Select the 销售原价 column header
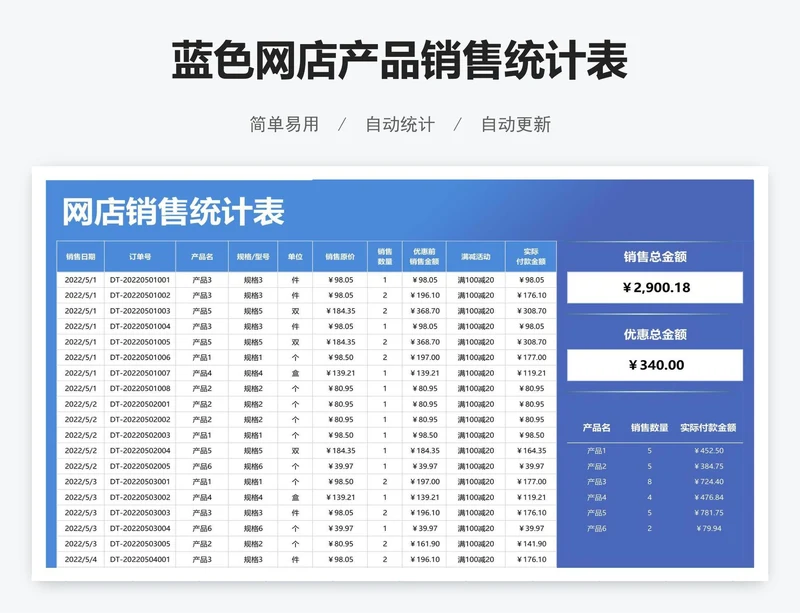800x613 pixels. pos(340,257)
